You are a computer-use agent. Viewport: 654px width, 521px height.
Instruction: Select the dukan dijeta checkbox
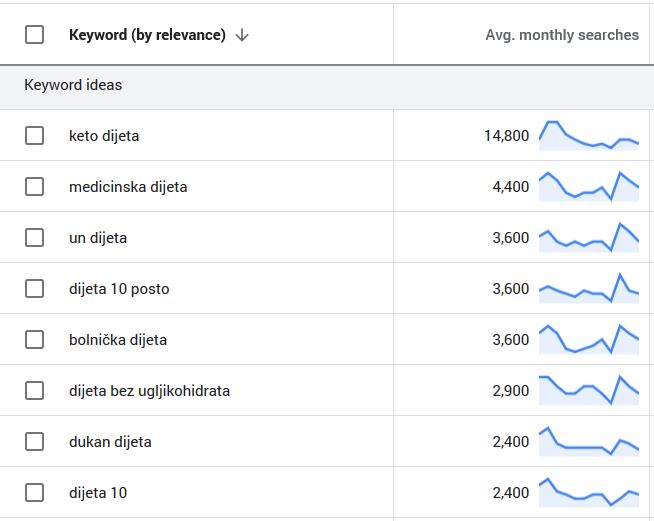pos(34,442)
